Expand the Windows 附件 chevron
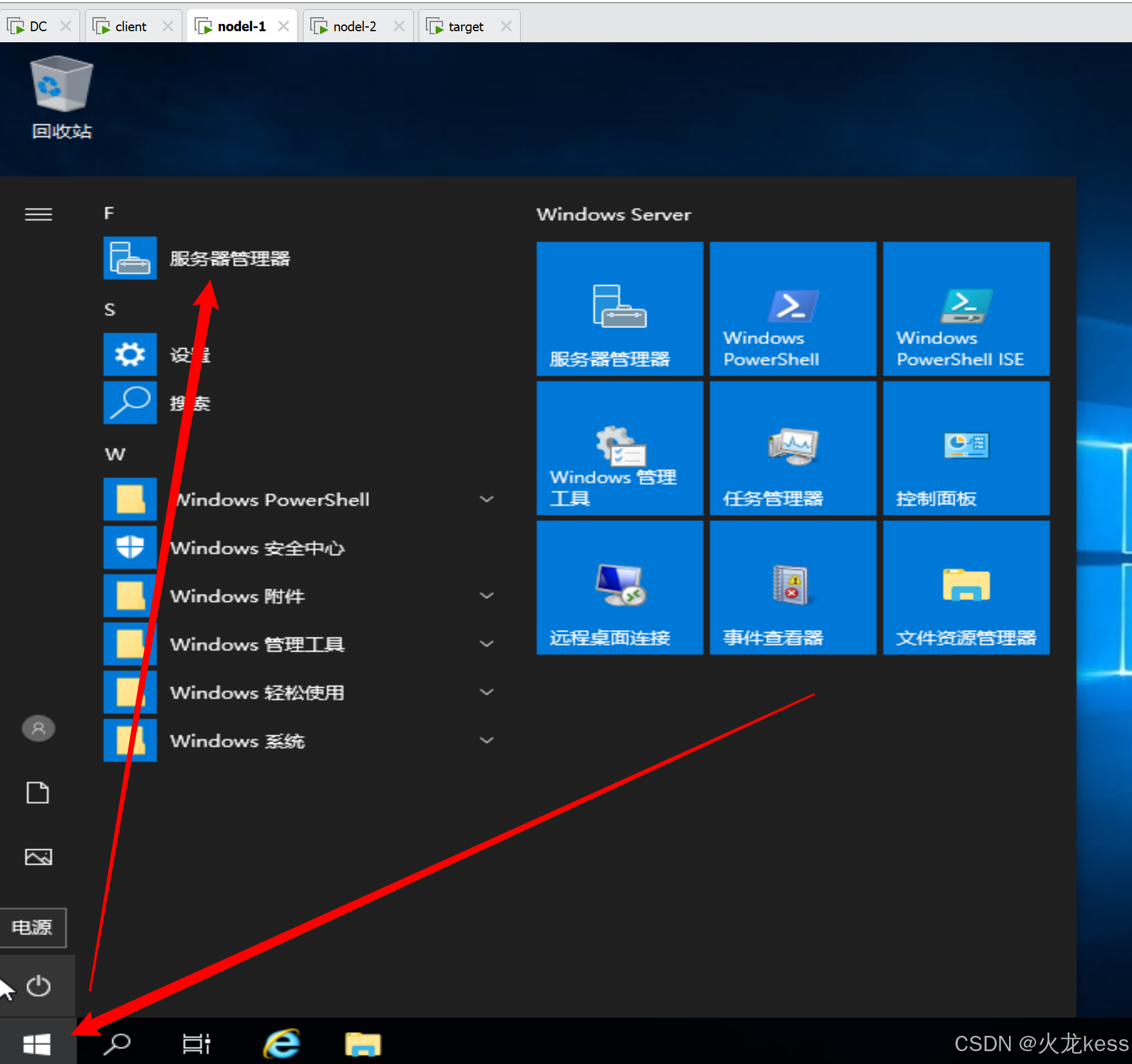Viewport: 1132px width, 1064px height. point(486,596)
